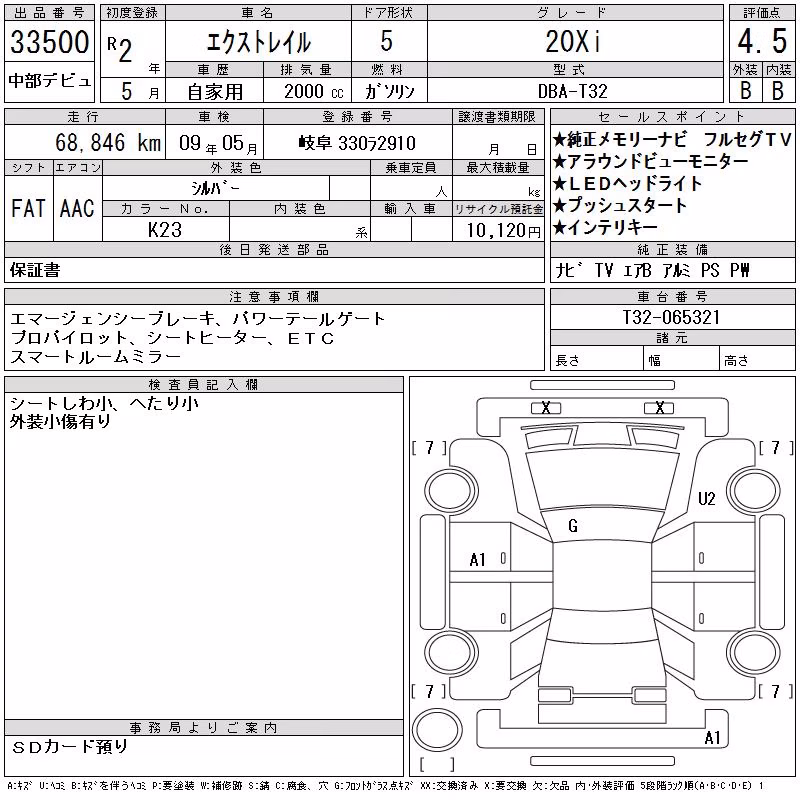Click the model code DBA-T32
This screenshot has height=800, width=800.
573,91
